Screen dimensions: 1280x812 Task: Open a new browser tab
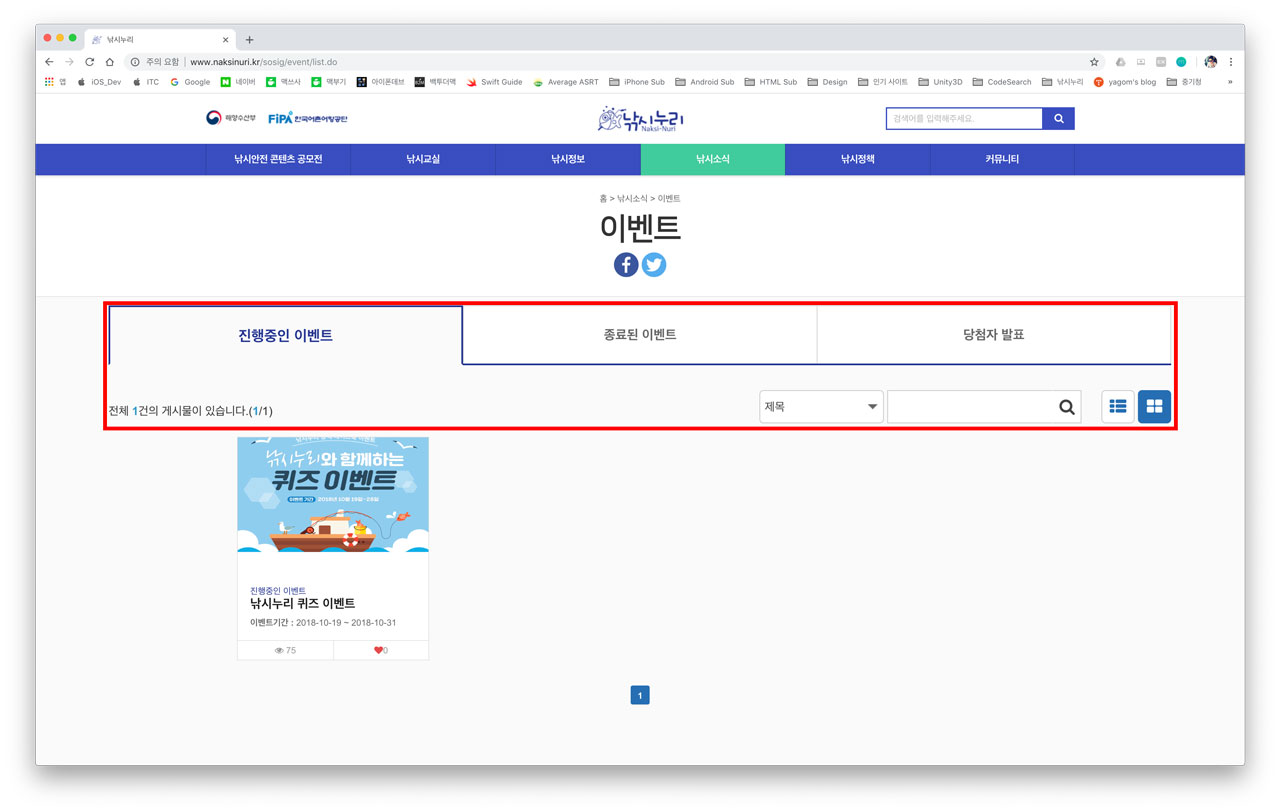pos(250,40)
